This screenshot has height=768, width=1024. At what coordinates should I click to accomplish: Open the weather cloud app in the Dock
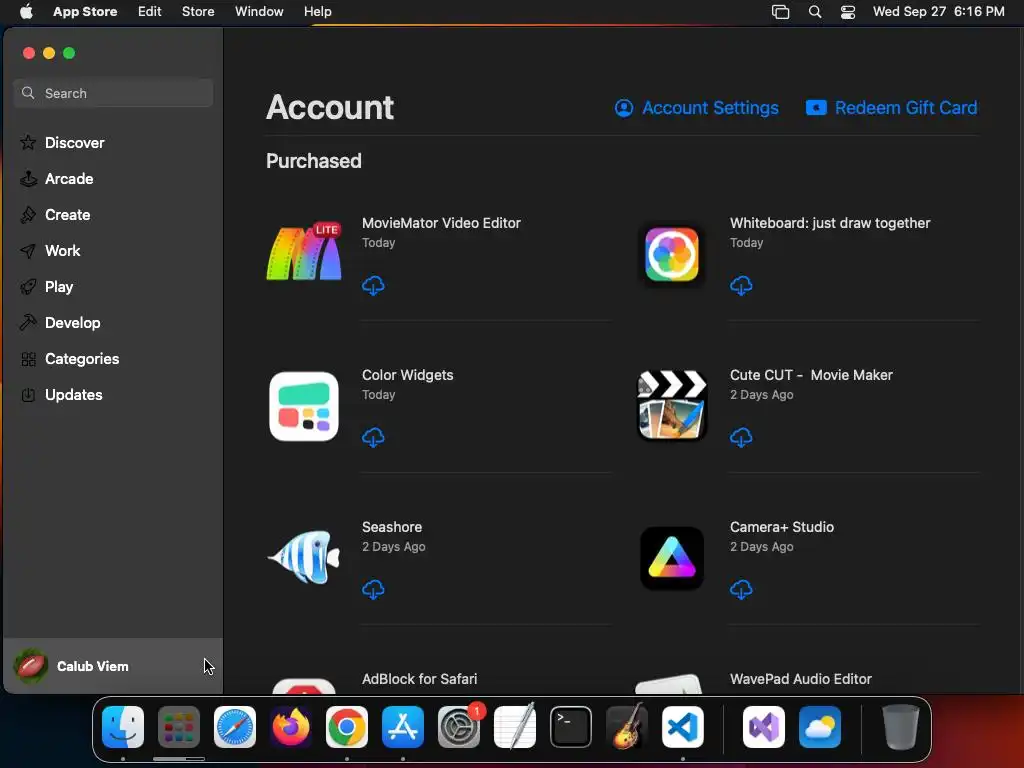820,727
